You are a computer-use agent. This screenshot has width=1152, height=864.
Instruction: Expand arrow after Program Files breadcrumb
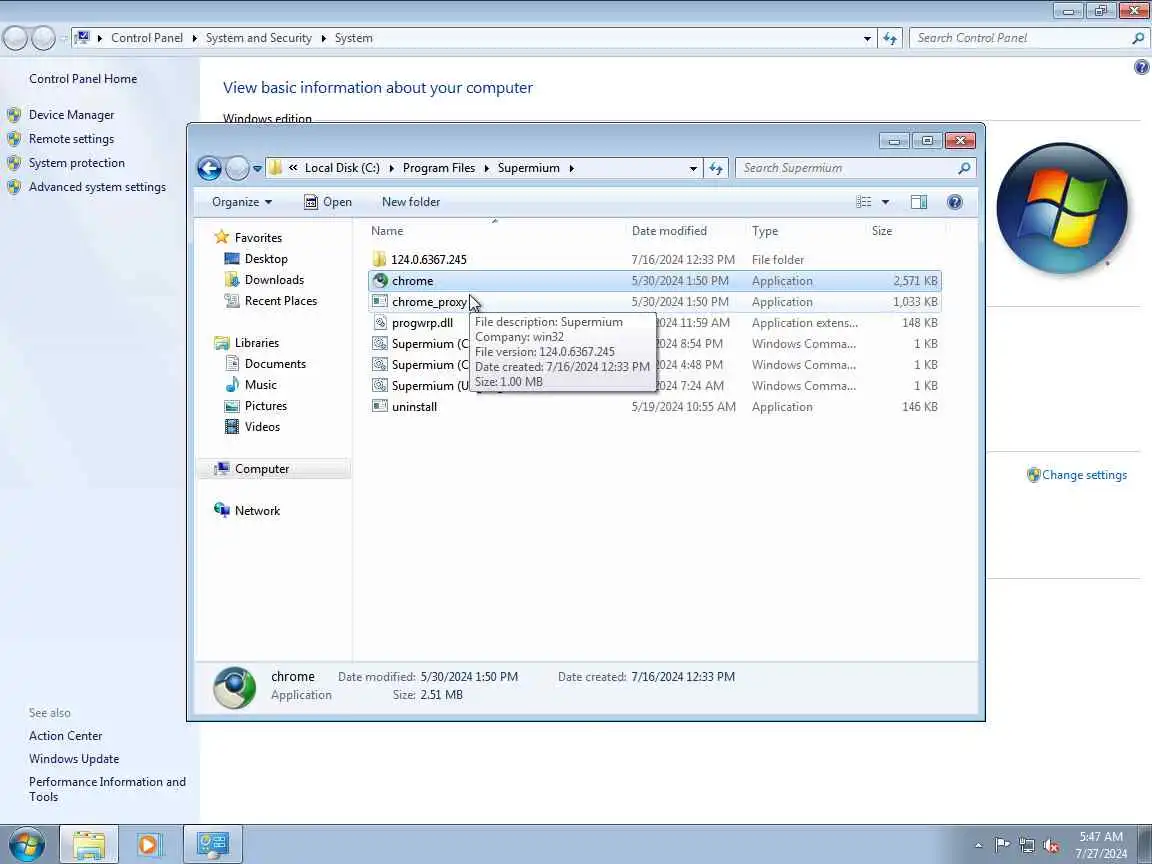tap(486, 168)
